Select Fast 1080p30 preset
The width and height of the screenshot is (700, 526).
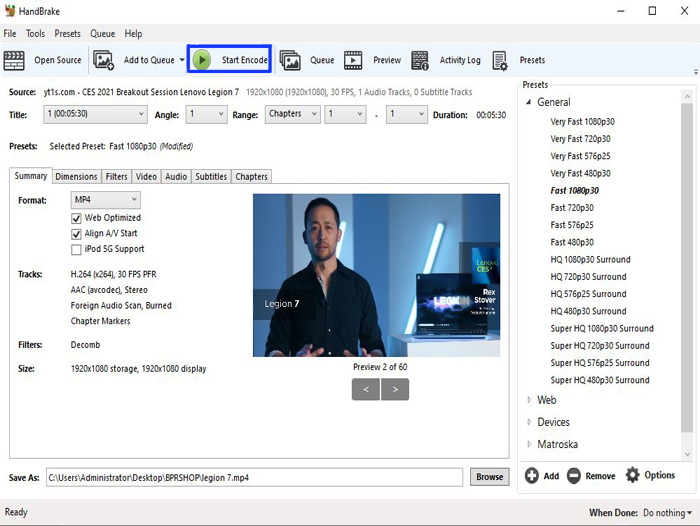coord(574,191)
